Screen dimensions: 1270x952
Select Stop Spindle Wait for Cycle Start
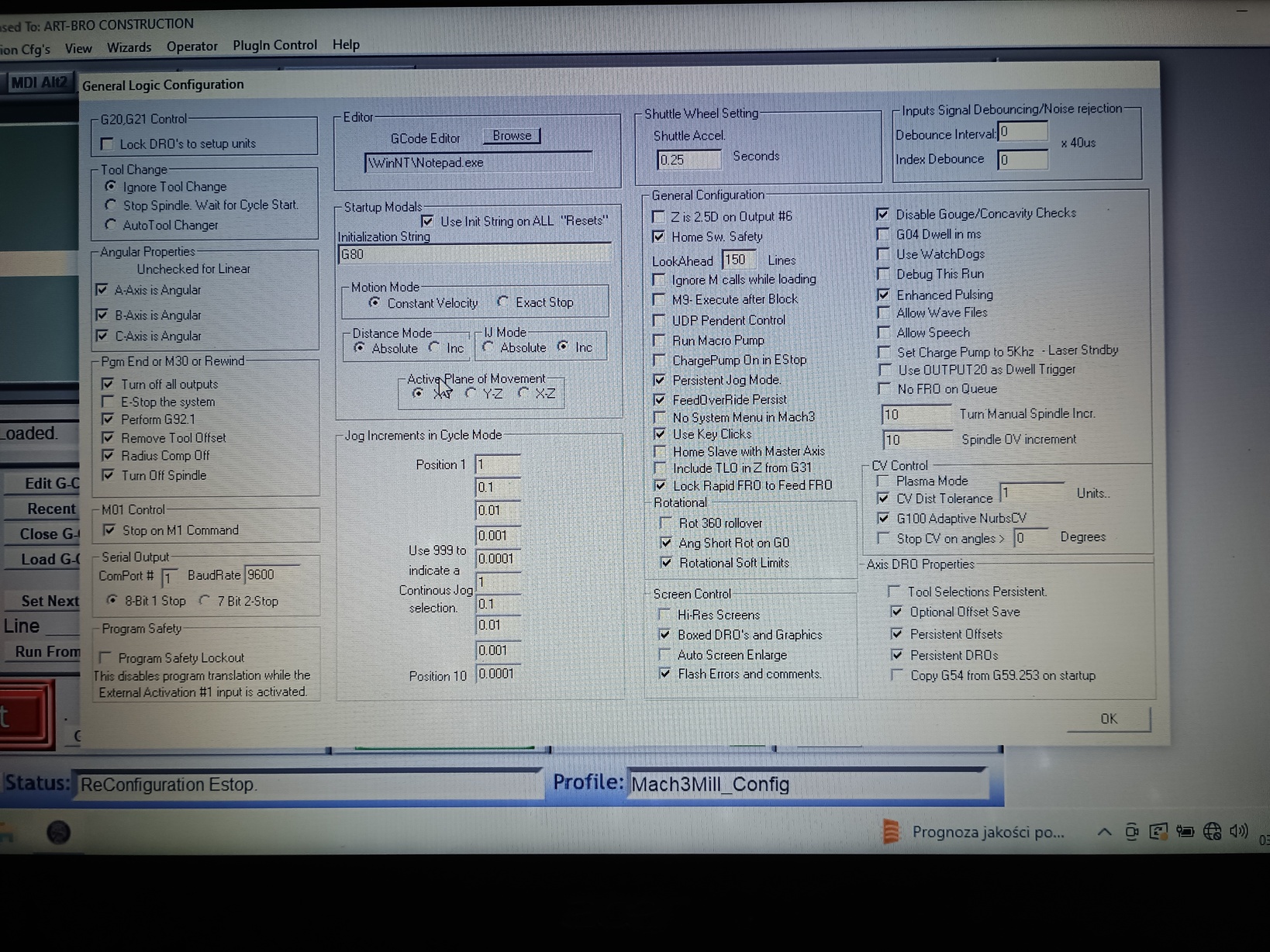pyautogui.click(x=111, y=205)
